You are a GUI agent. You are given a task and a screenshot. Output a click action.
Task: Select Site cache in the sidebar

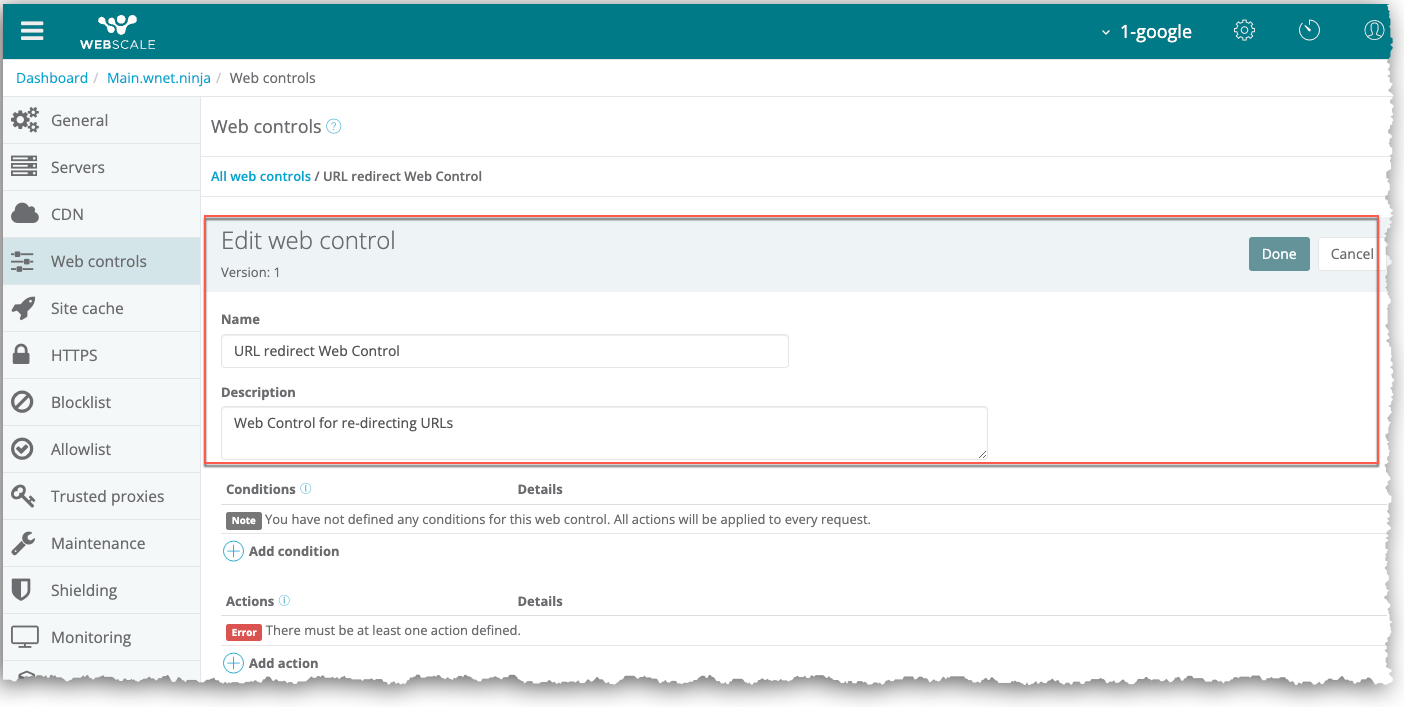coord(87,308)
